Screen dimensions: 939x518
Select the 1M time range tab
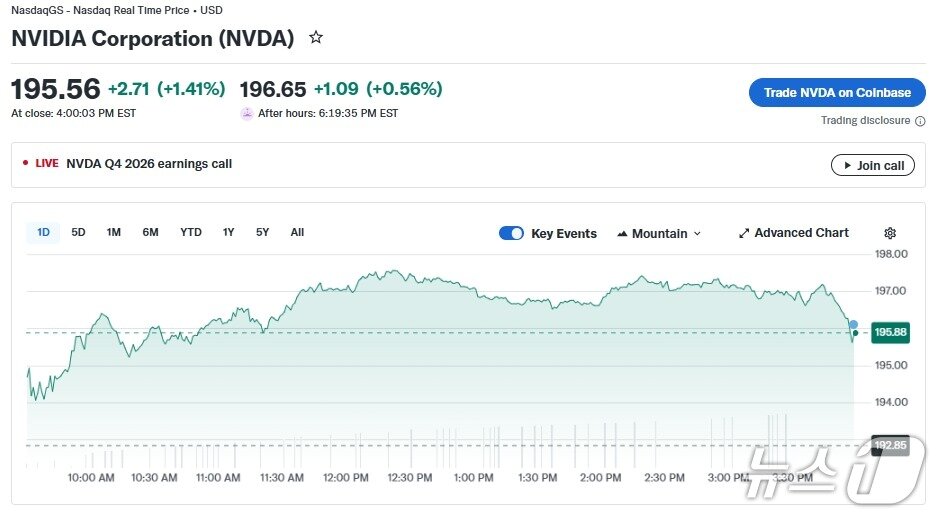point(114,232)
